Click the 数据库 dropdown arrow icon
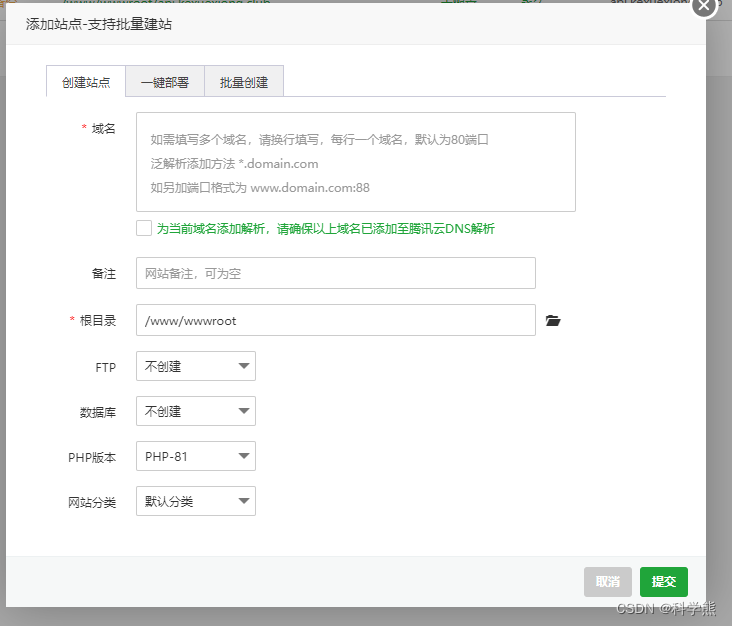This screenshot has height=626, width=732. [244, 411]
